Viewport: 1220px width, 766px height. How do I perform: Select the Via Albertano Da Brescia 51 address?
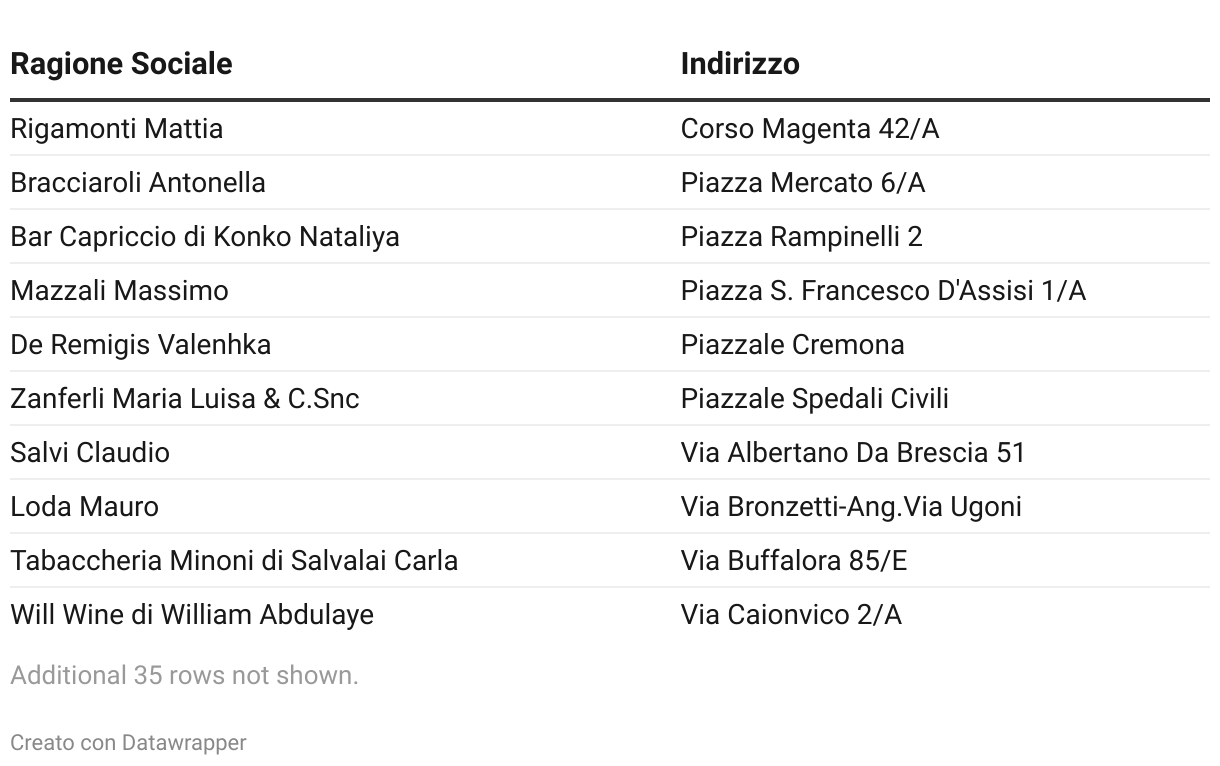click(853, 453)
